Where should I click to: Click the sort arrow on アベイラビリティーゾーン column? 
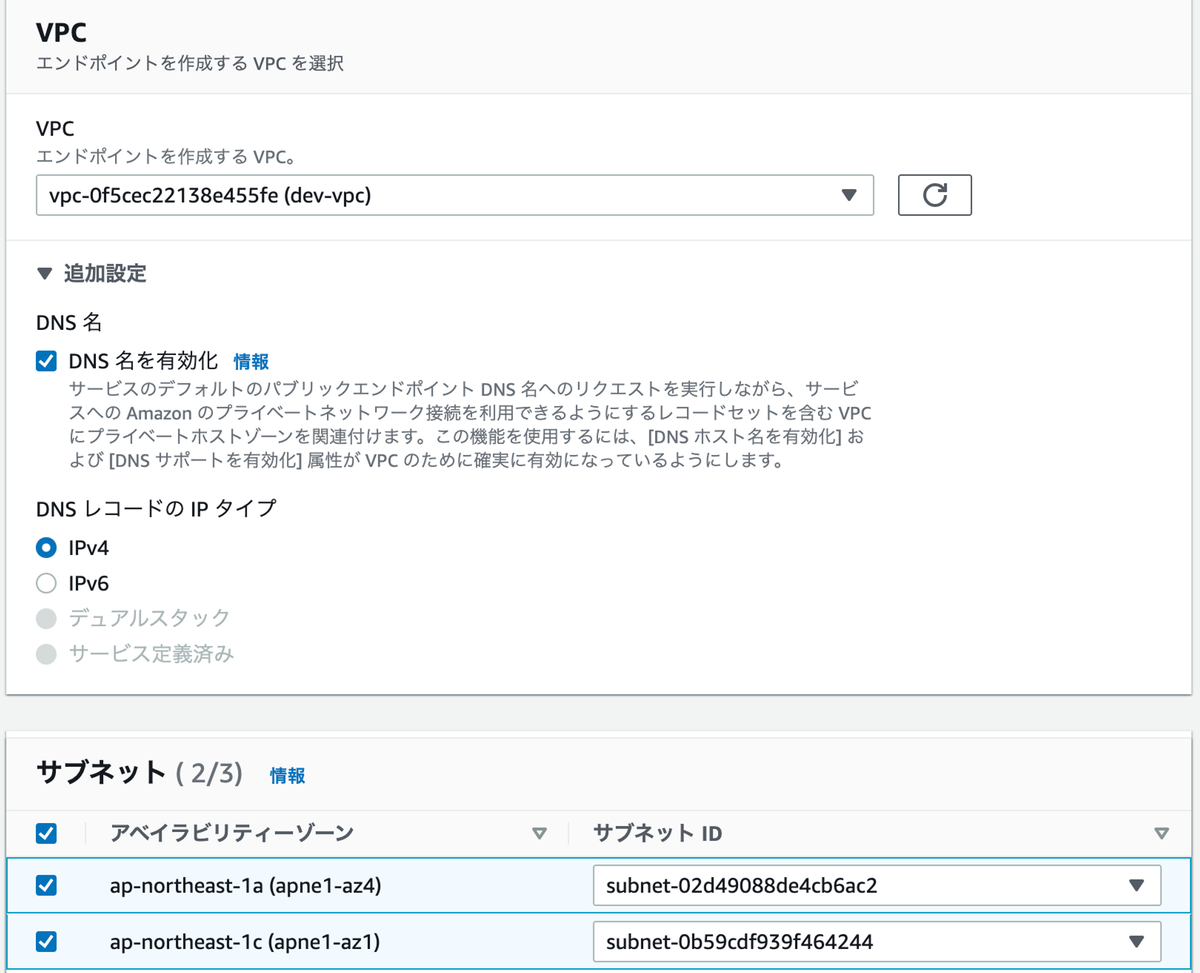click(x=539, y=832)
